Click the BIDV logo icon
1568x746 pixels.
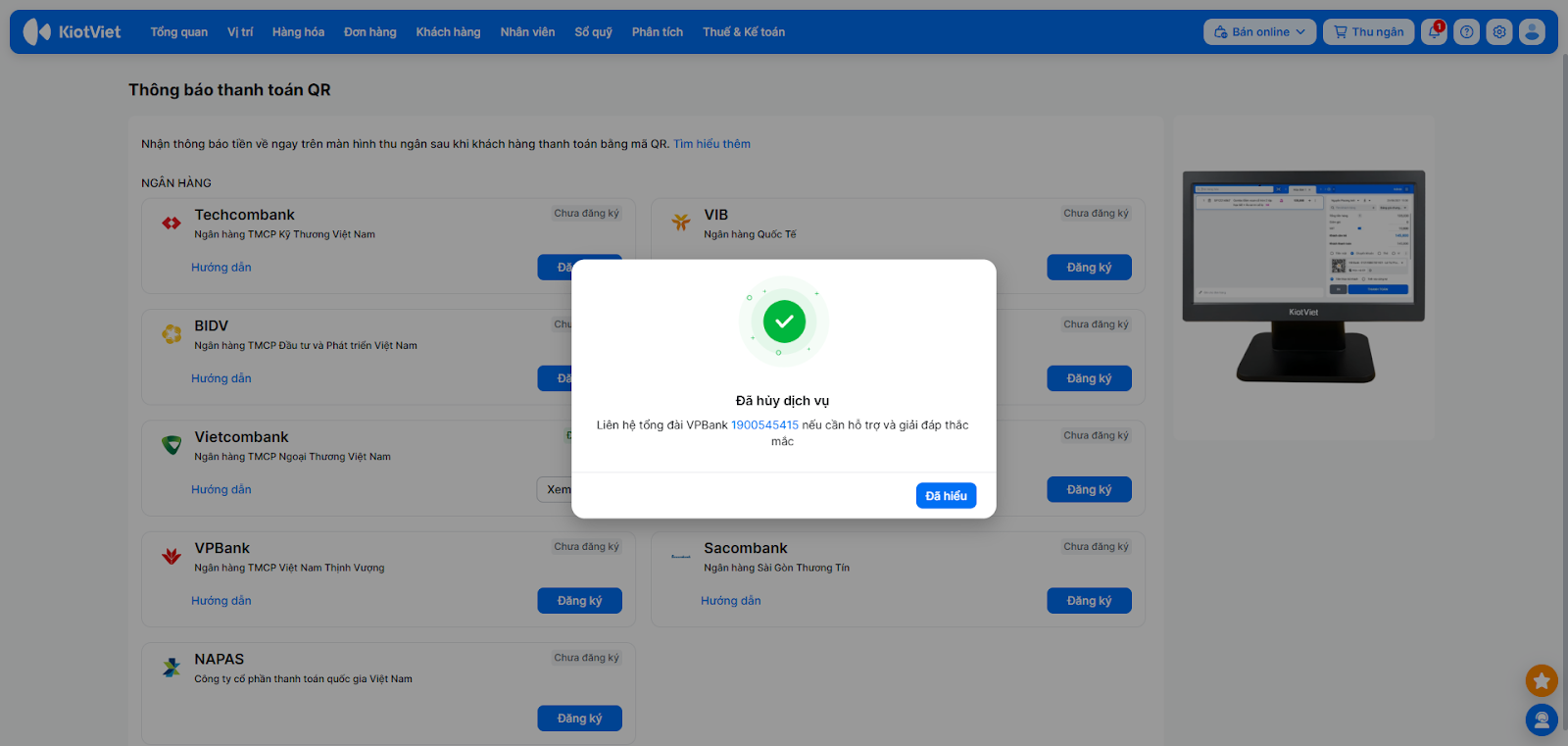(171, 334)
